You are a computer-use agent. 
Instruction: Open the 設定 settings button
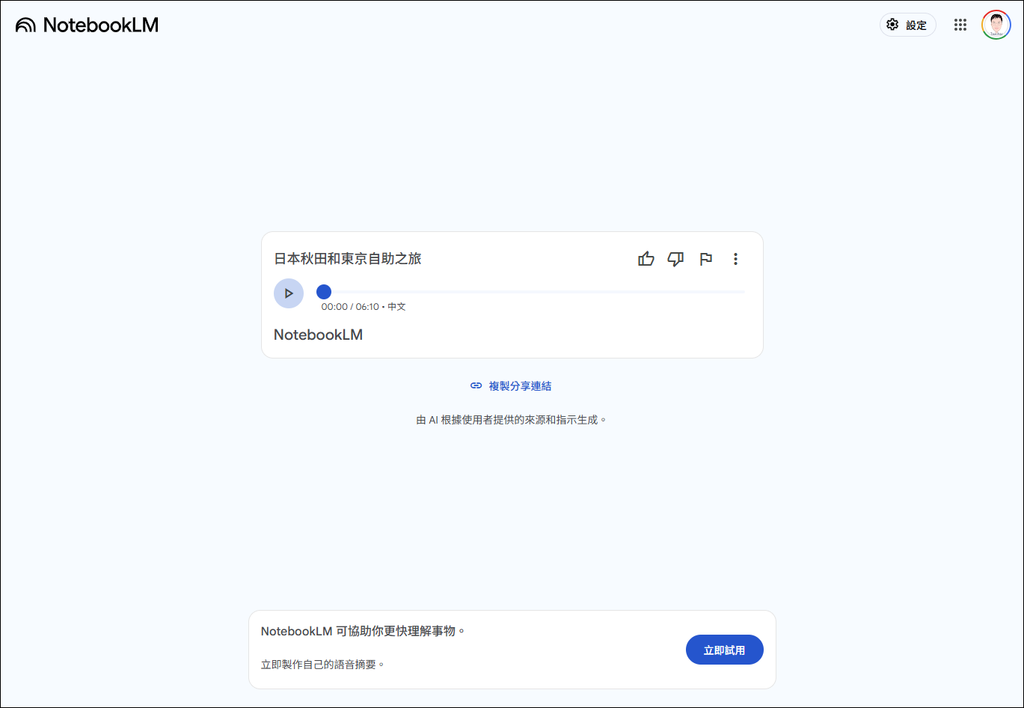[907, 25]
